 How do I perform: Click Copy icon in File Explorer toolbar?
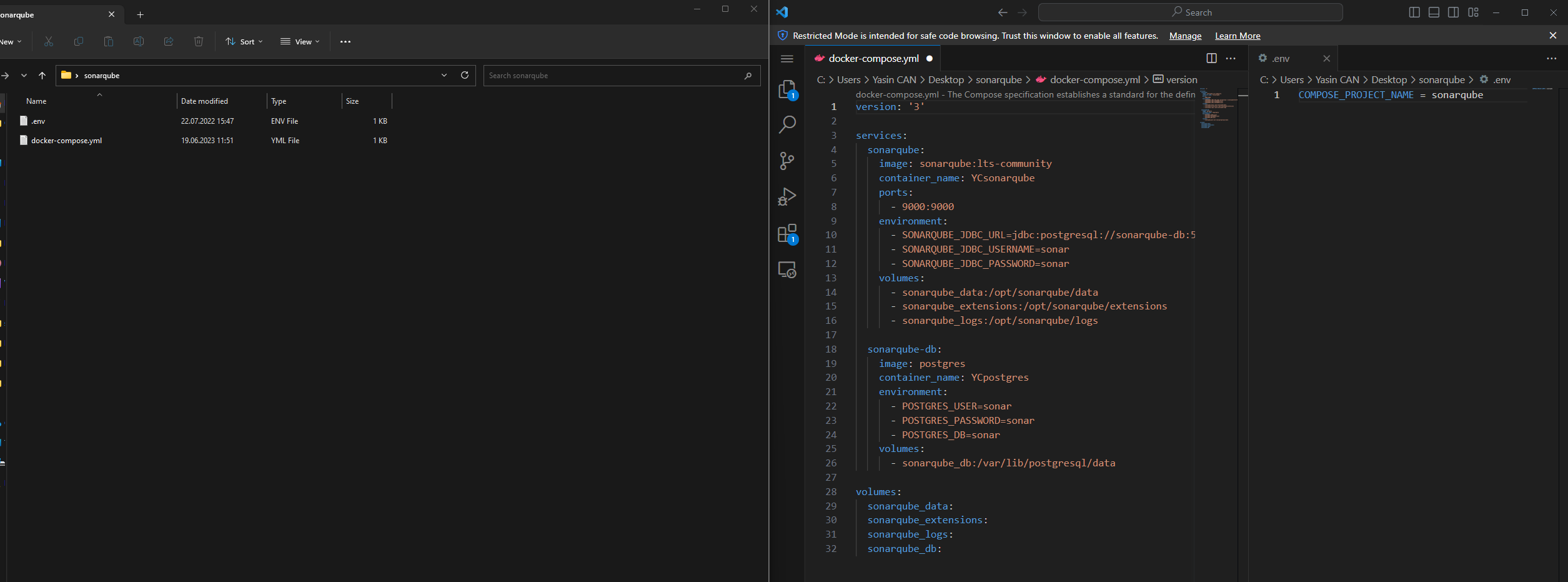coord(79,41)
